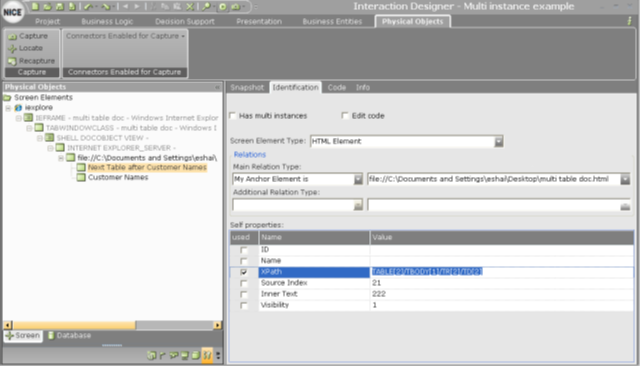Open the Additional Relation Type dropdown
This screenshot has width=640, height=366.
click(358, 205)
